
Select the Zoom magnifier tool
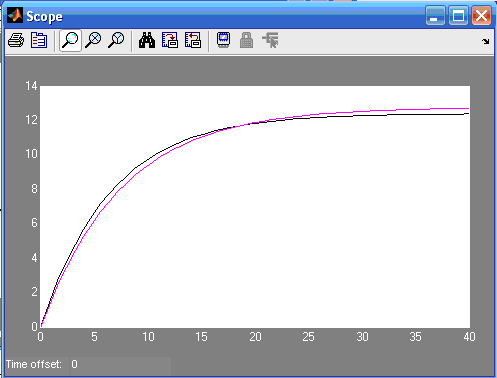point(70,40)
